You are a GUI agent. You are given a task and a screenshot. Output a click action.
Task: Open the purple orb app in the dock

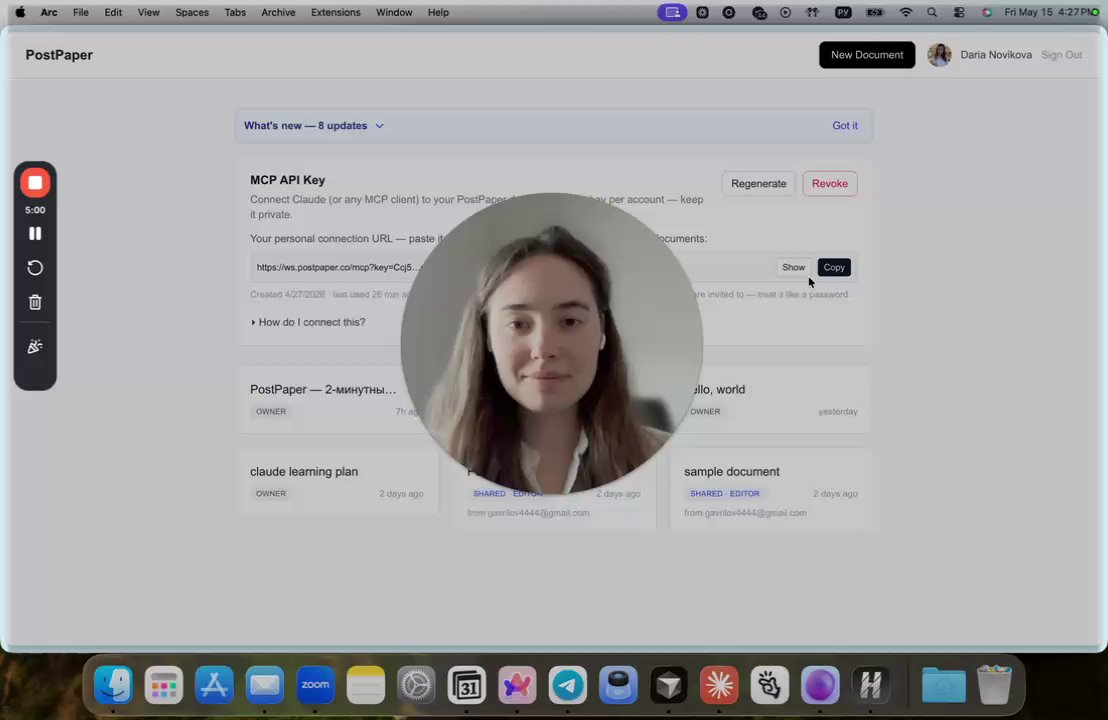click(820, 684)
